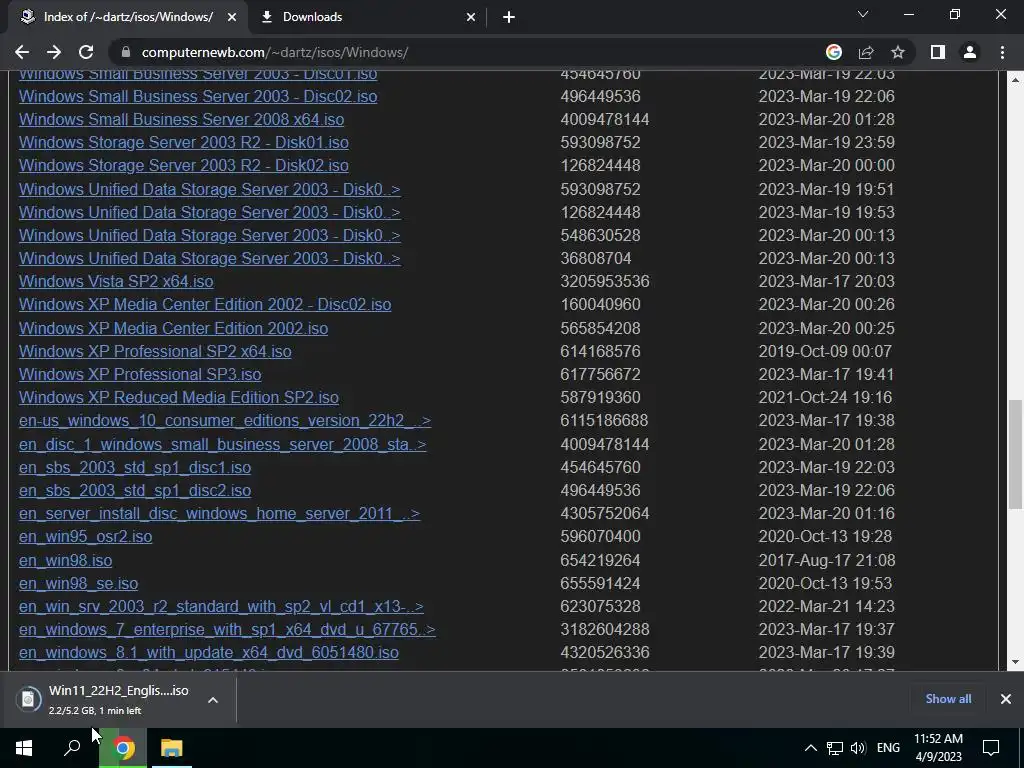Download en_win95_osr2.iso
The height and width of the screenshot is (768, 1024).
point(86,537)
